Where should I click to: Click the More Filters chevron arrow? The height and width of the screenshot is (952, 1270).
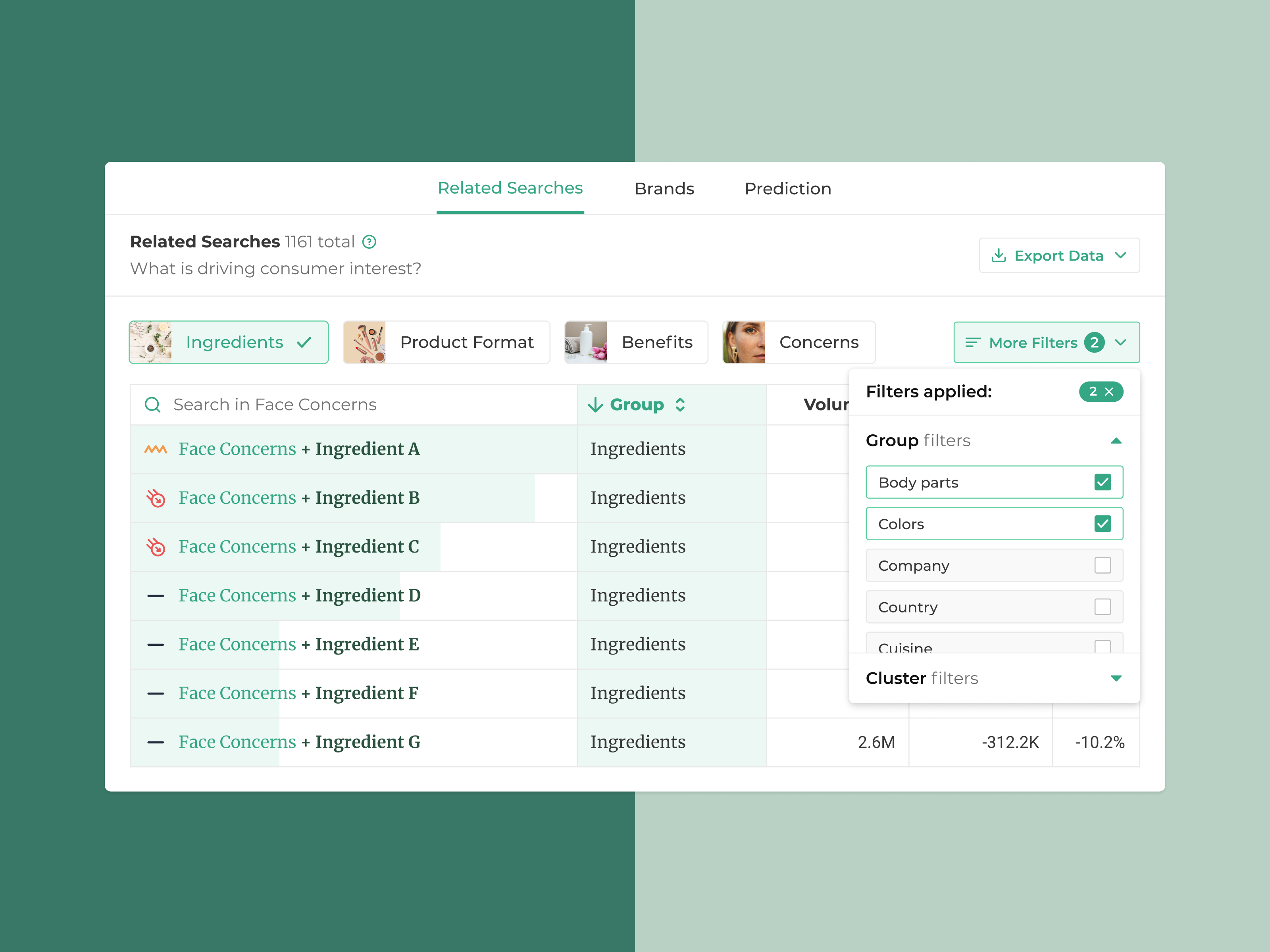tap(1120, 343)
